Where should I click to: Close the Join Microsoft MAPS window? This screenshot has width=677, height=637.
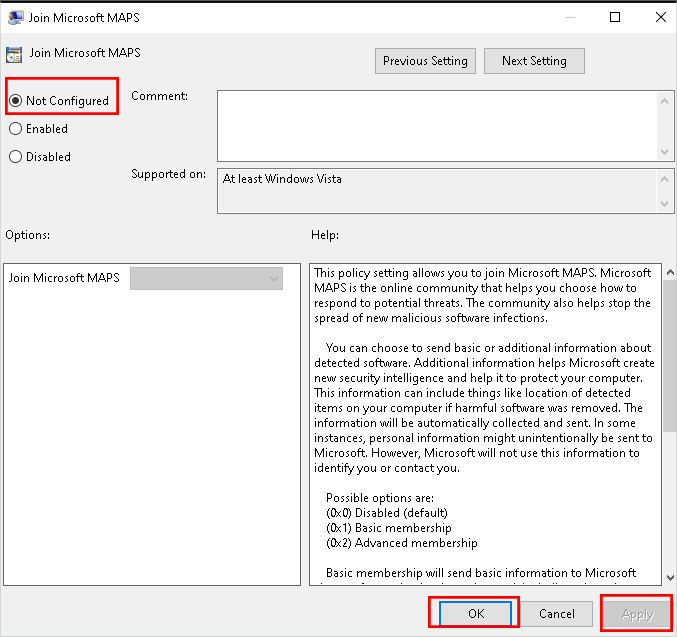(x=661, y=17)
